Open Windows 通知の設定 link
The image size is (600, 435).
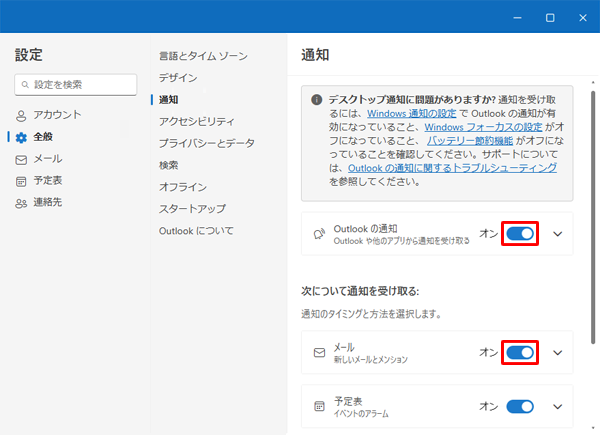(412, 114)
